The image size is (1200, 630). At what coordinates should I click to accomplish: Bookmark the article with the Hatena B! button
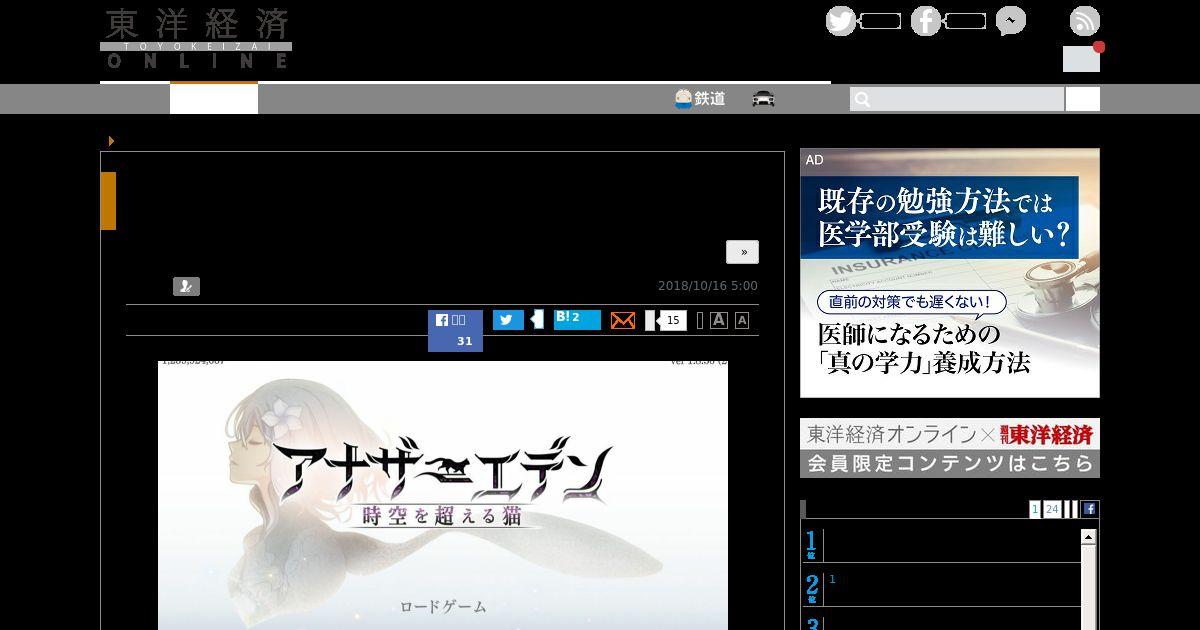pyautogui.click(x=577, y=319)
